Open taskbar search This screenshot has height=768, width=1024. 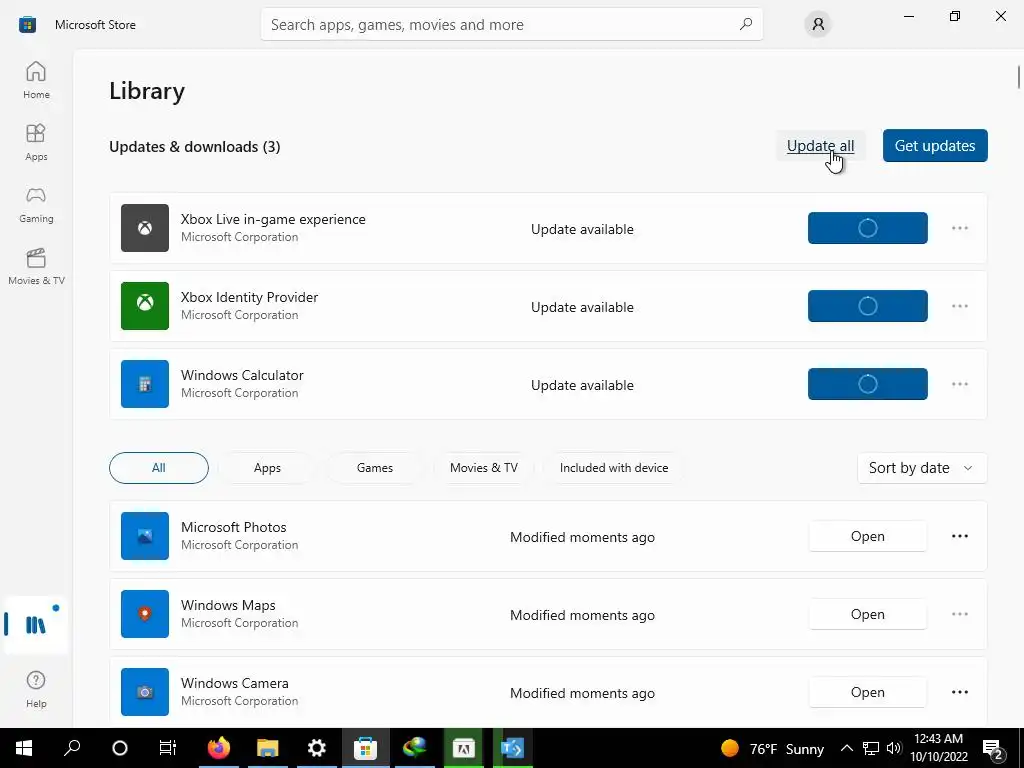(72, 748)
